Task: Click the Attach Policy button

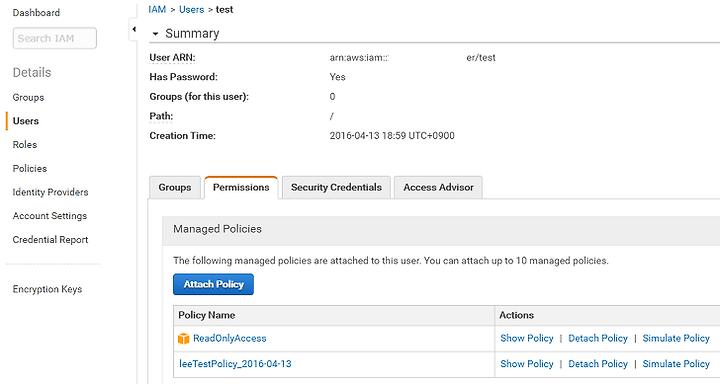Action: pos(213,284)
